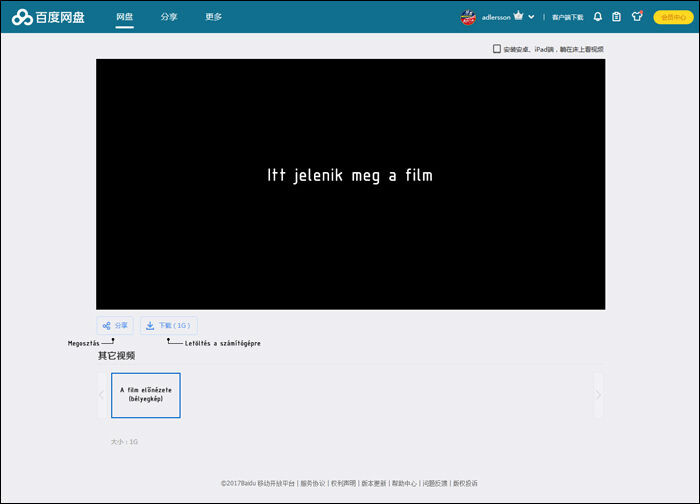Click the 大小: 1G size text
This screenshot has width=700, height=504.
[x=124, y=442]
